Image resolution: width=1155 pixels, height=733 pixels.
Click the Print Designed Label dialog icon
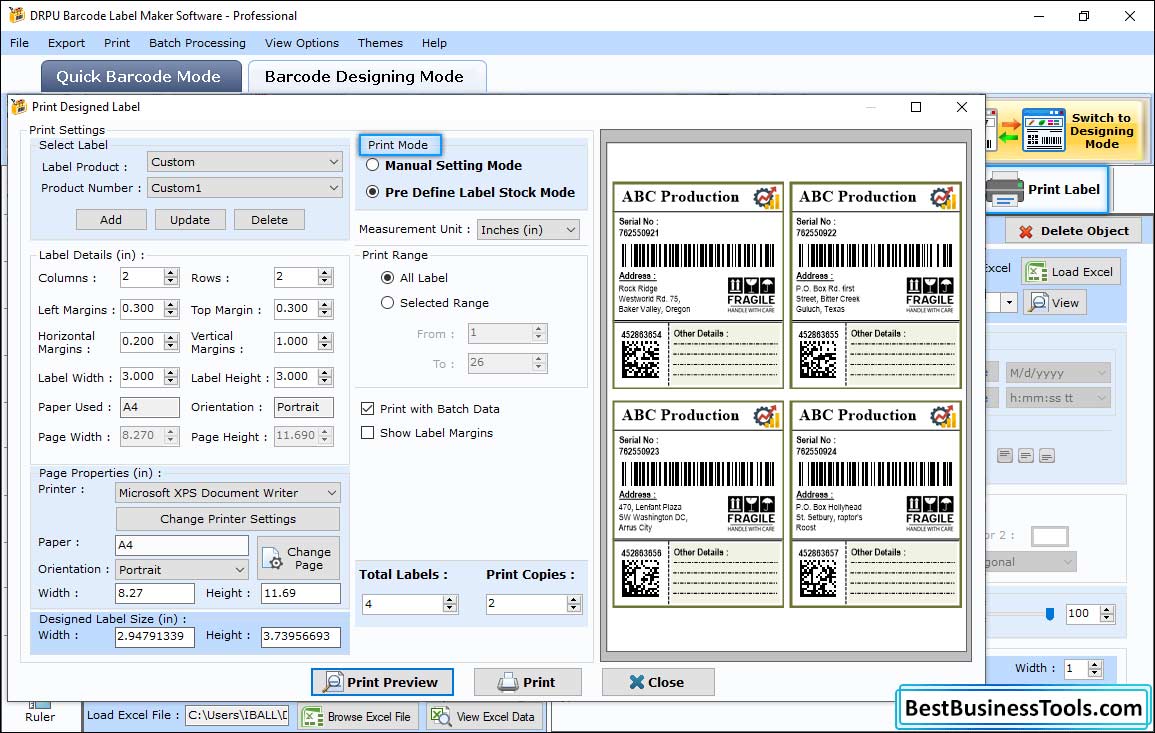point(19,107)
